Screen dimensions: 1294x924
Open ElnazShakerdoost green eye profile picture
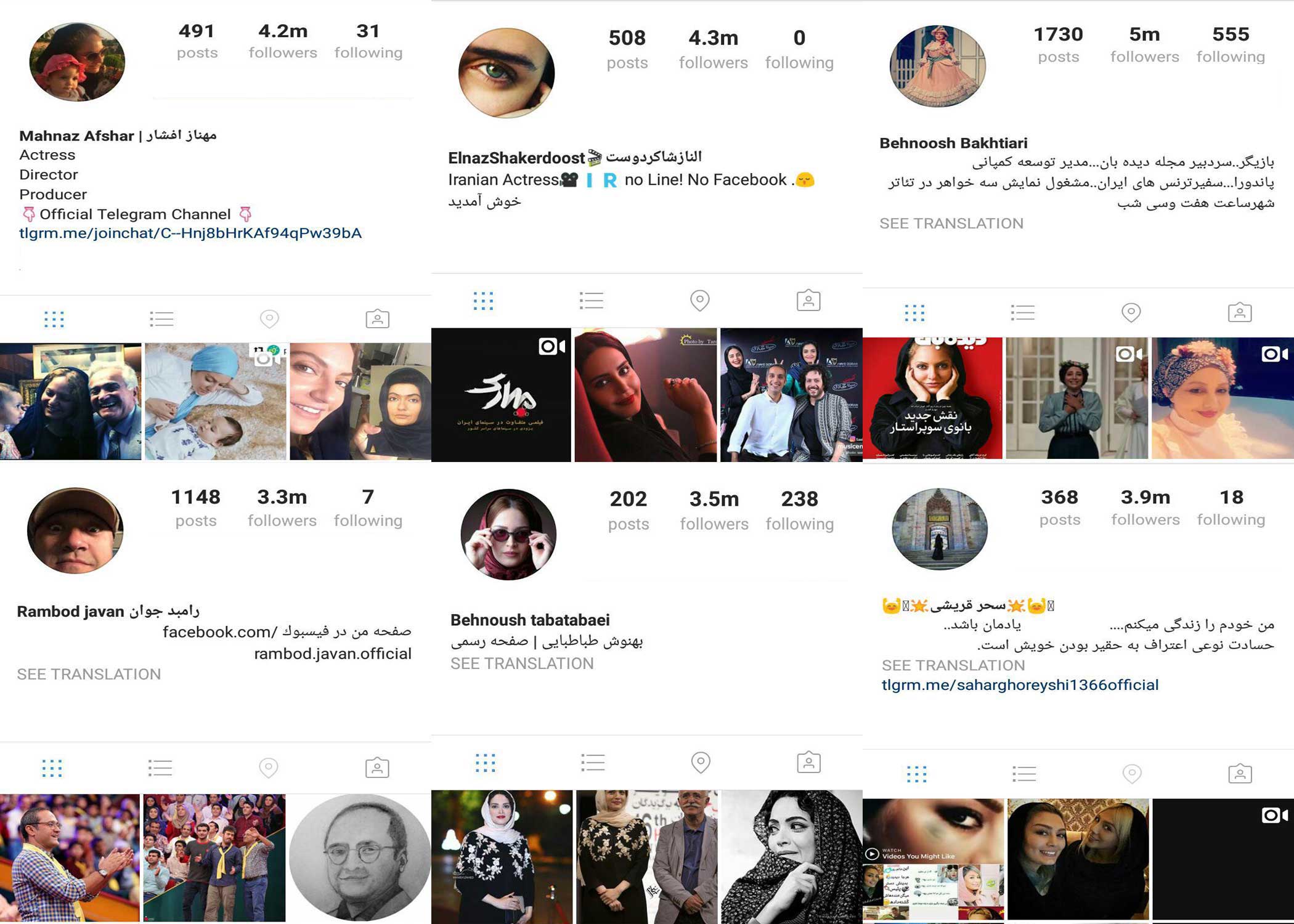pos(507,73)
